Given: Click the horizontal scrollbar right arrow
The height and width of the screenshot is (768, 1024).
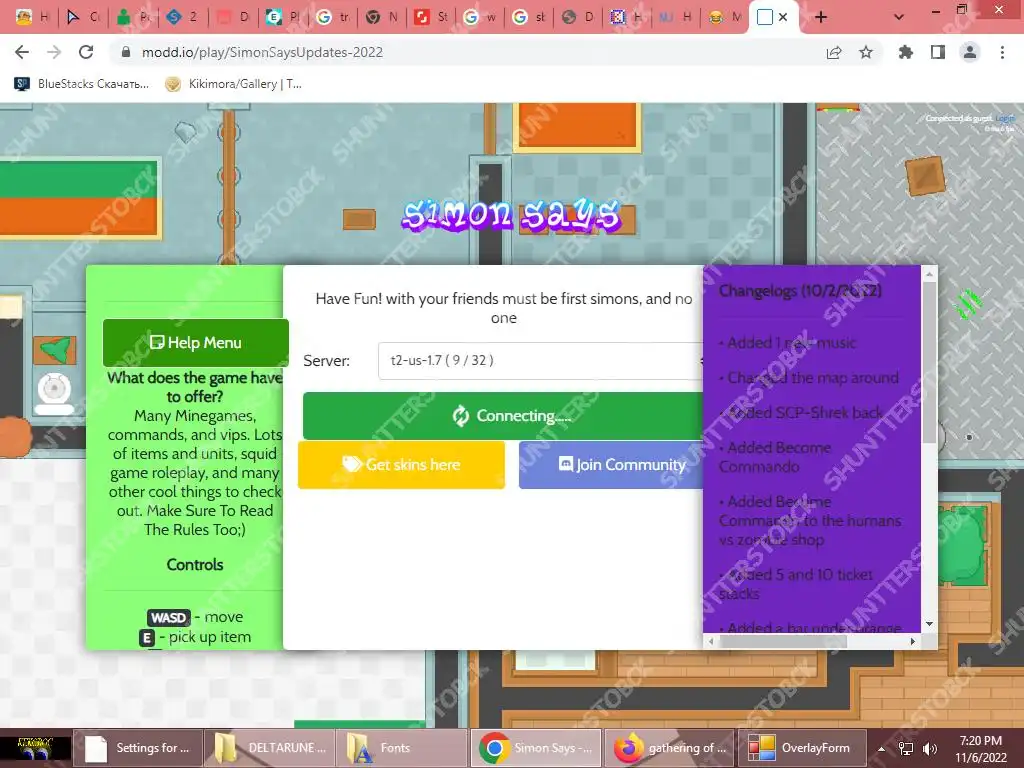Looking at the screenshot, I should (x=912, y=641).
